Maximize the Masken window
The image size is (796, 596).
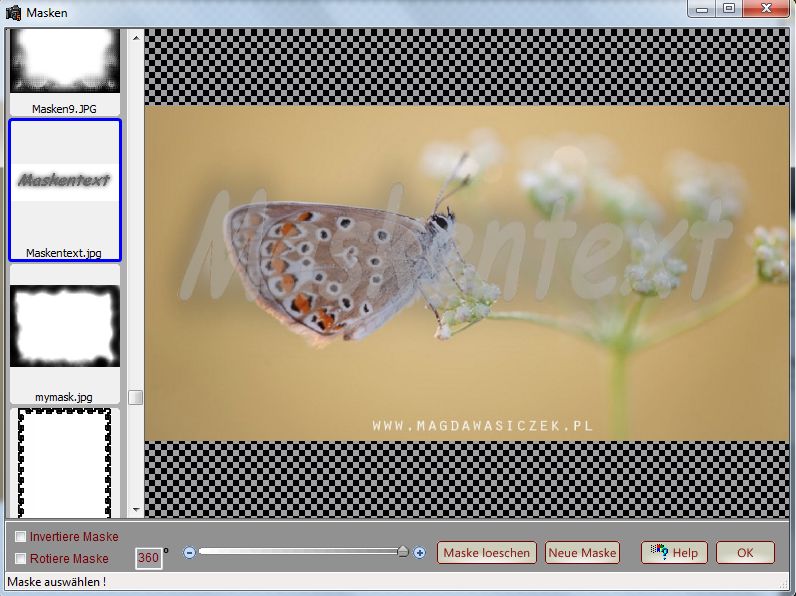(728, 8)
